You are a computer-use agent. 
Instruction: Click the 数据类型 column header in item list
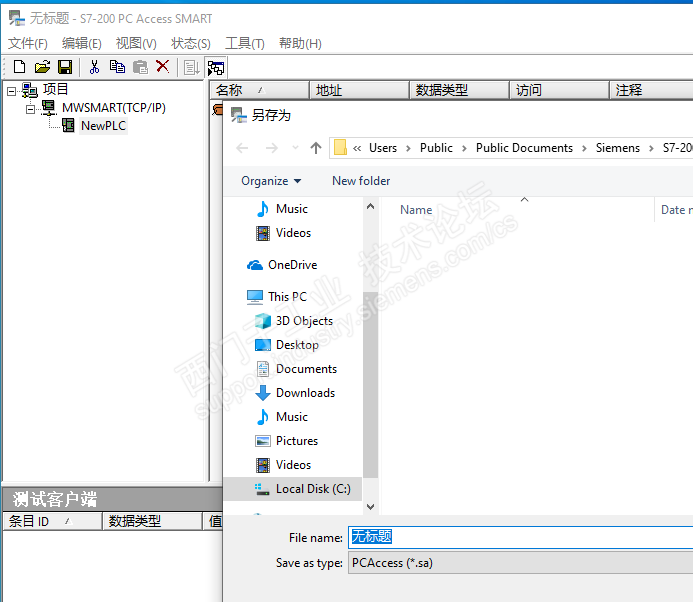point(459,90)
